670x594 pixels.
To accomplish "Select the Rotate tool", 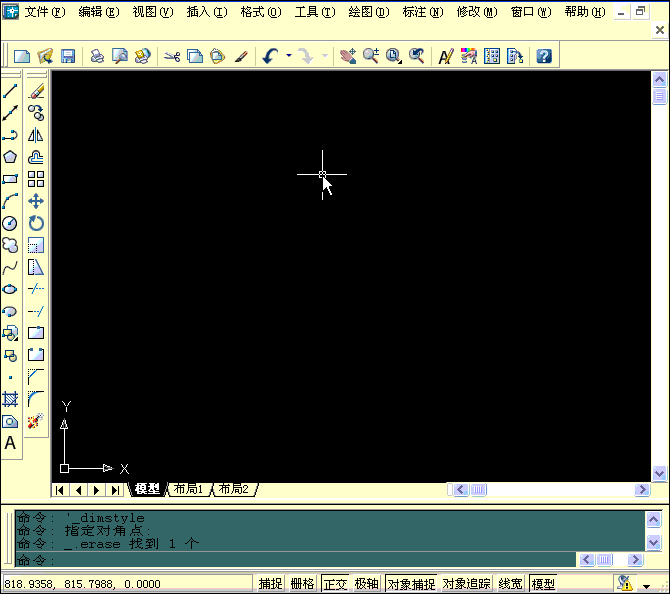I will [36, 223].
